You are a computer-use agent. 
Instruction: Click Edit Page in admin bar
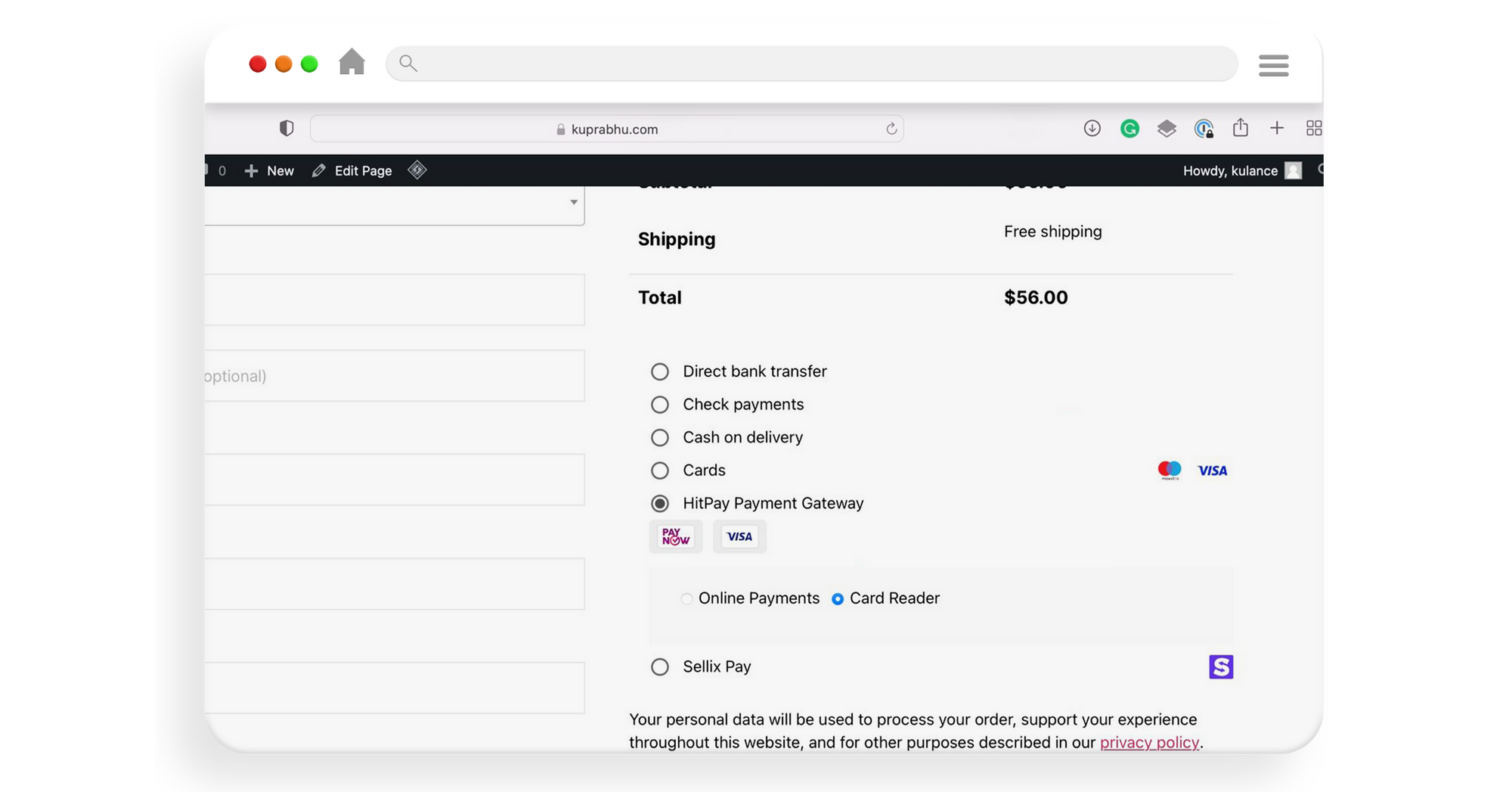coord(352,171)
